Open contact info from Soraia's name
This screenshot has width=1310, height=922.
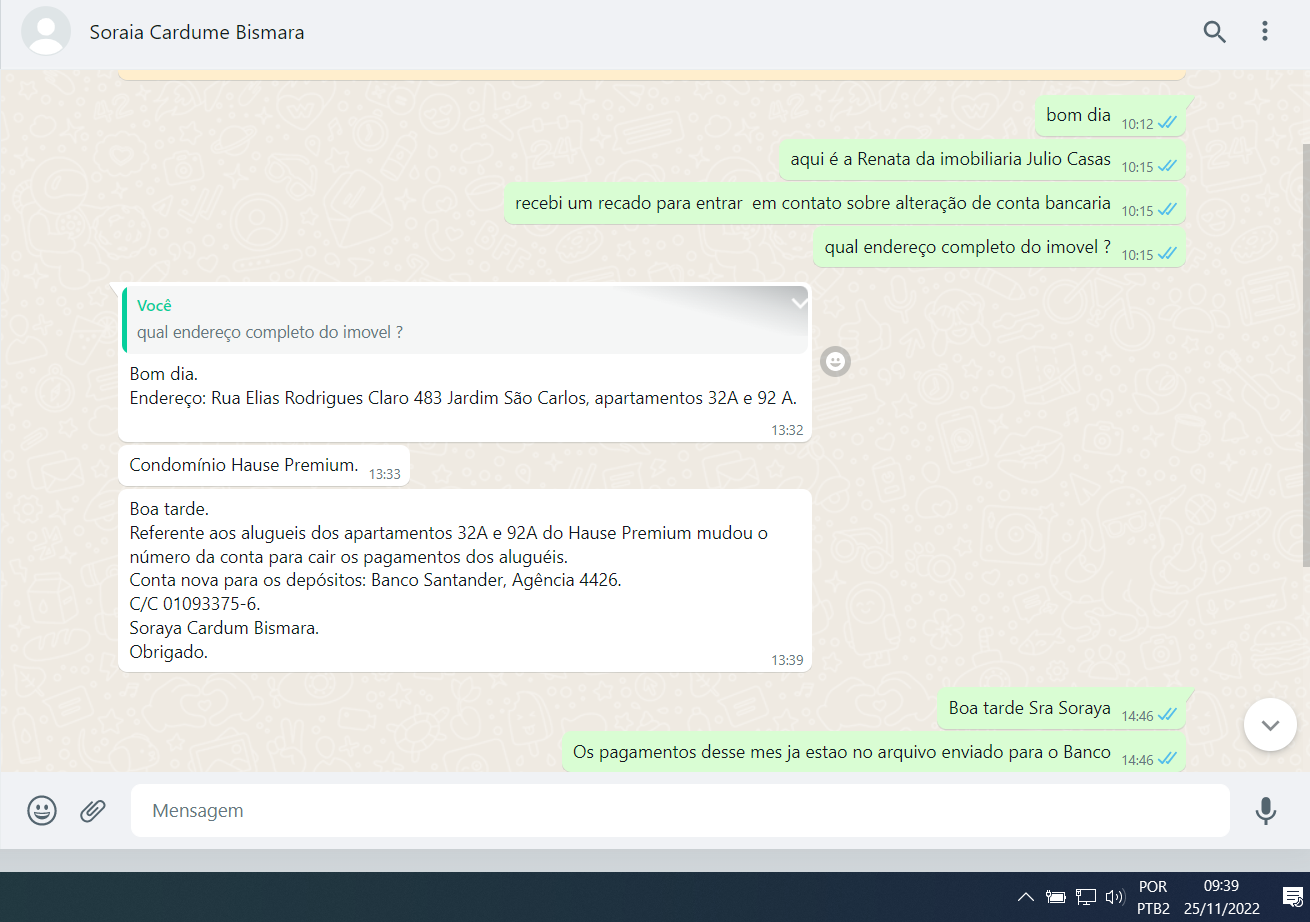tap(197, 32)
